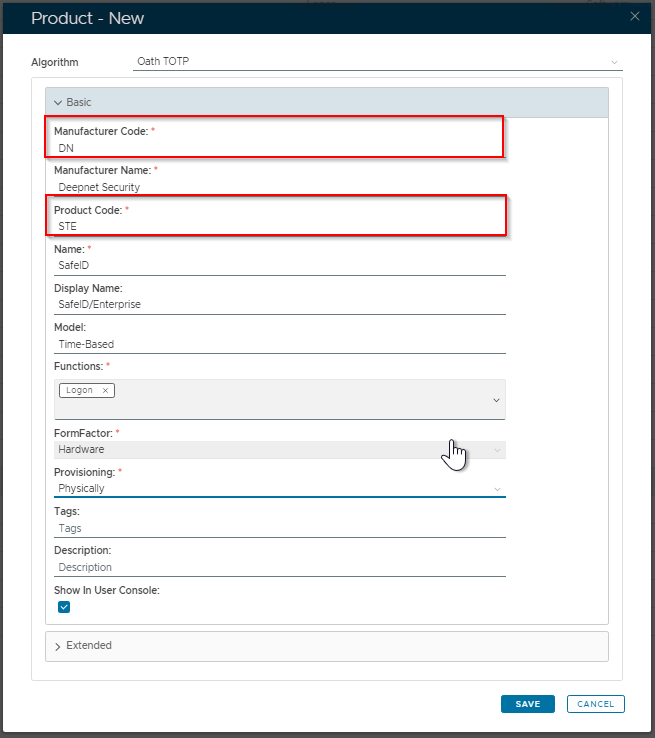
Task: Click the Logon chip in Functions
Action: click(80, 390)
